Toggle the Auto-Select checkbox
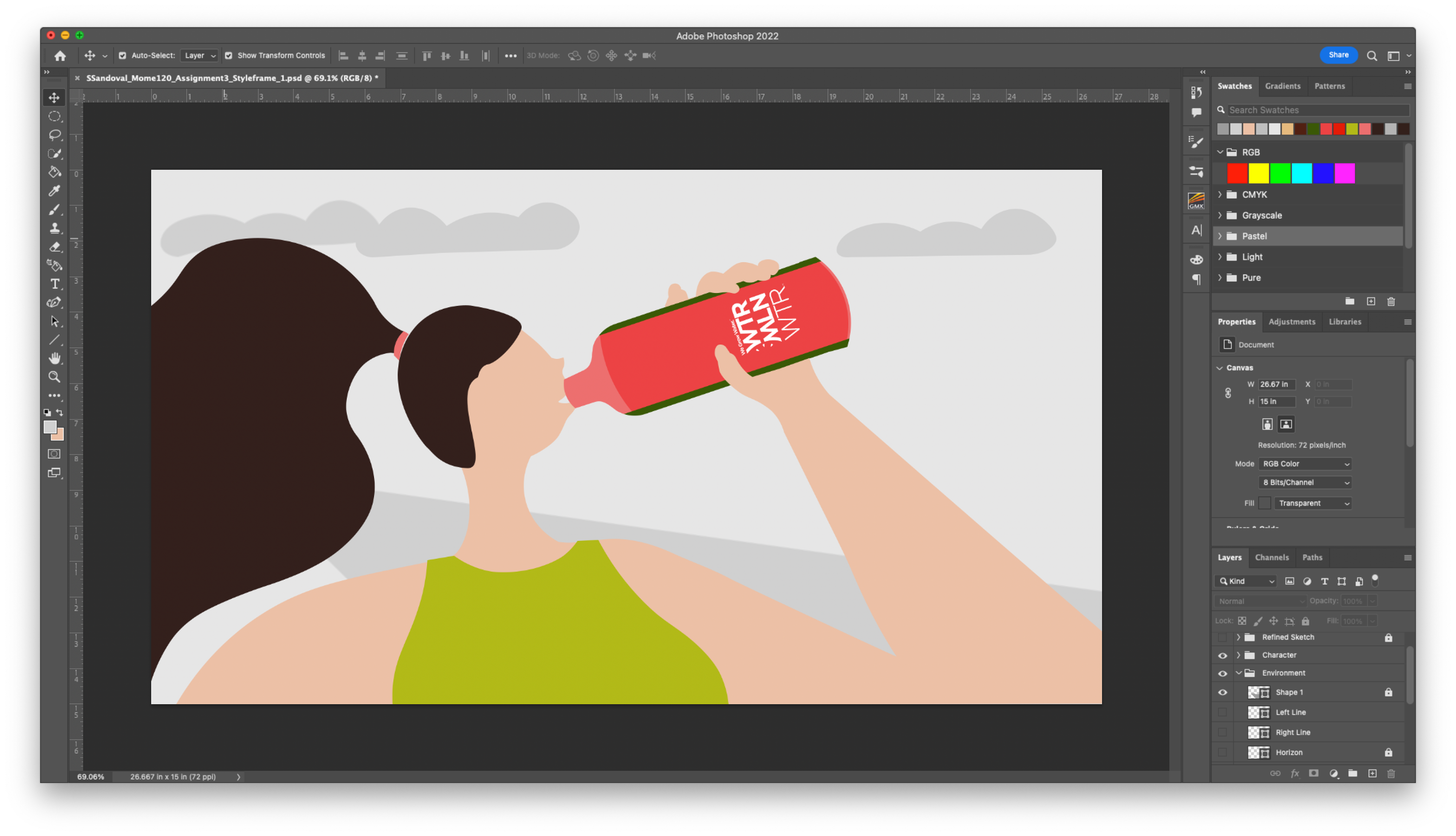Image resolution: width=1456 pixels, height=836 pixels. 122,56
